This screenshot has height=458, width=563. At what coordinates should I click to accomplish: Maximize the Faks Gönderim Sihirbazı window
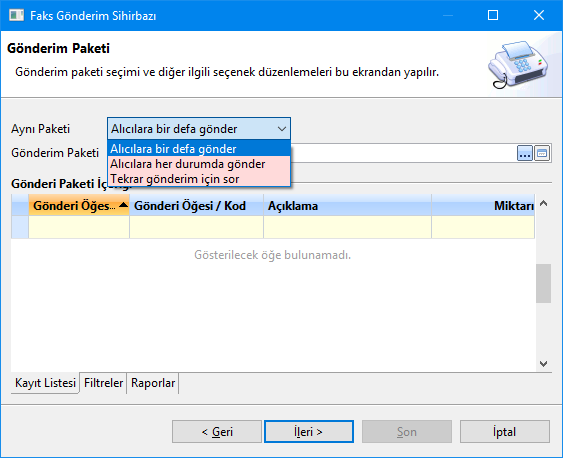click(493, 15)
